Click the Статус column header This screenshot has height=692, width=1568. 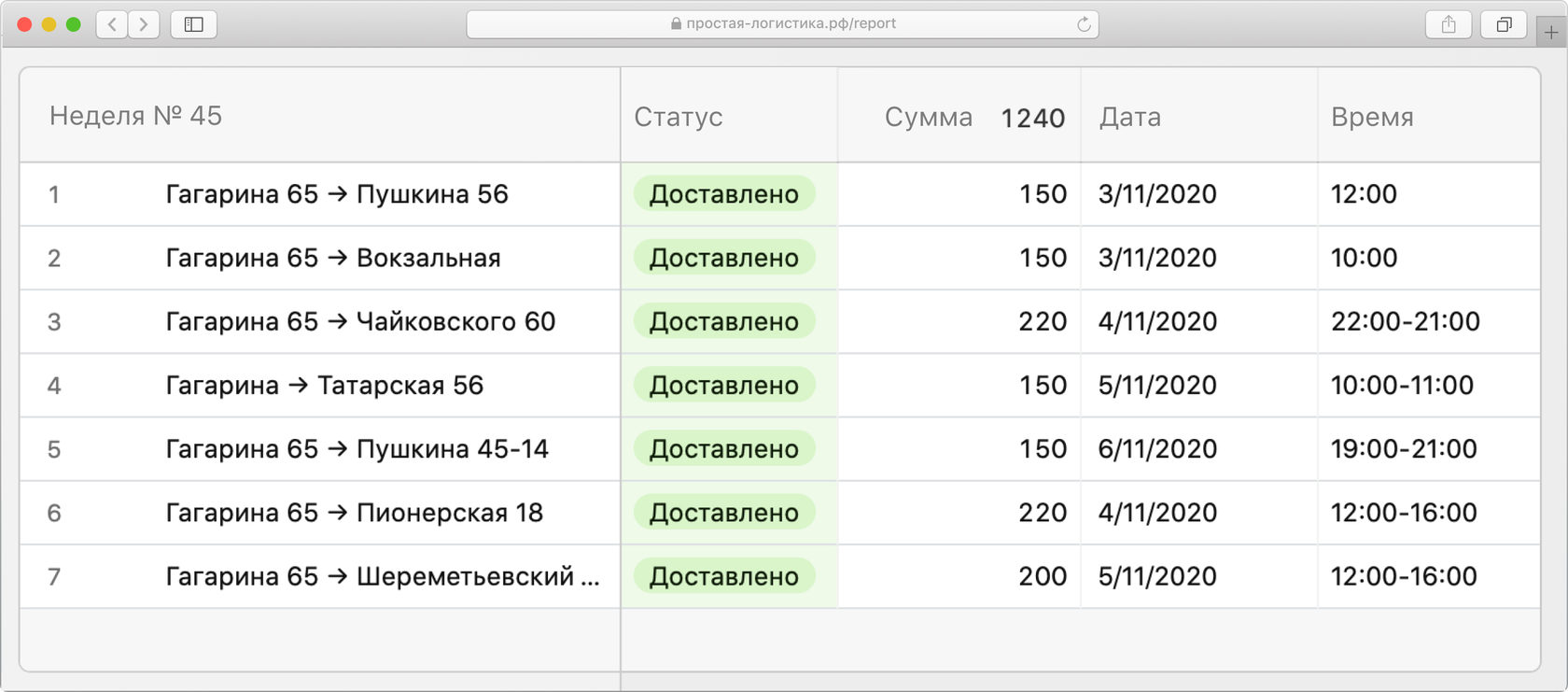coord(679,117)
